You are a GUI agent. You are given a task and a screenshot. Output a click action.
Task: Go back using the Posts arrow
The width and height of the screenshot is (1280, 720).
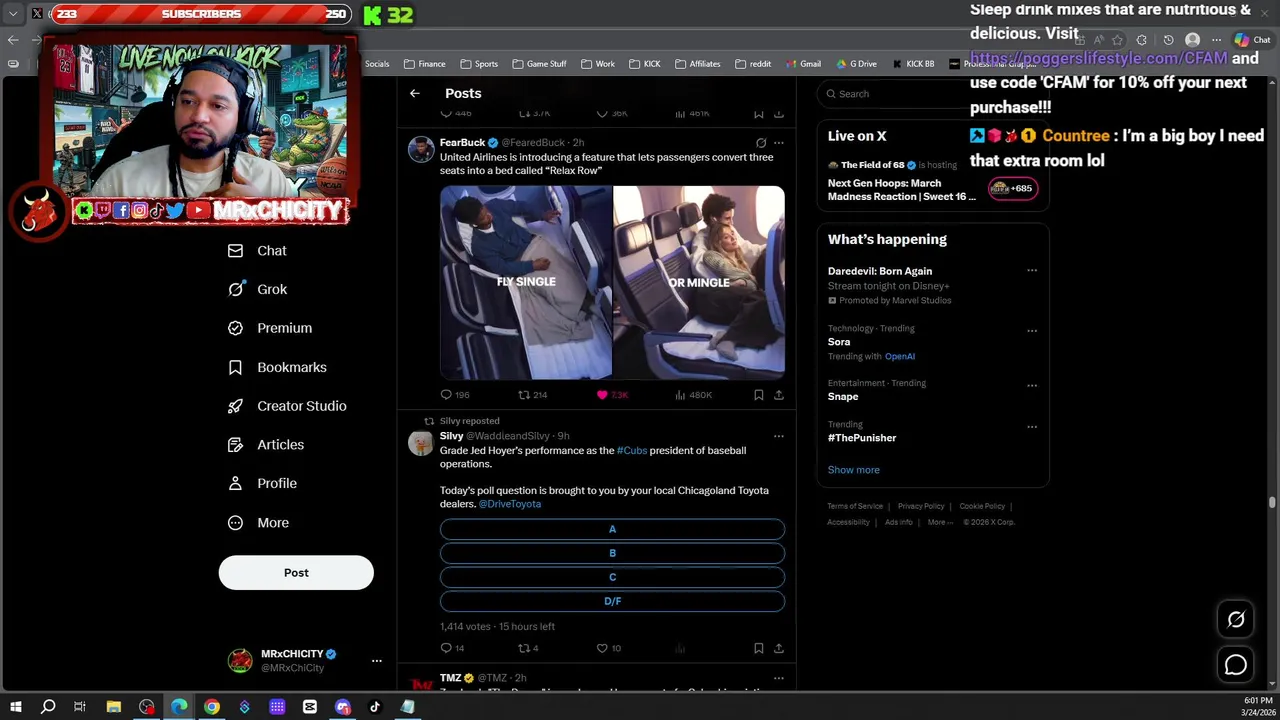click(x=415, y=93)
